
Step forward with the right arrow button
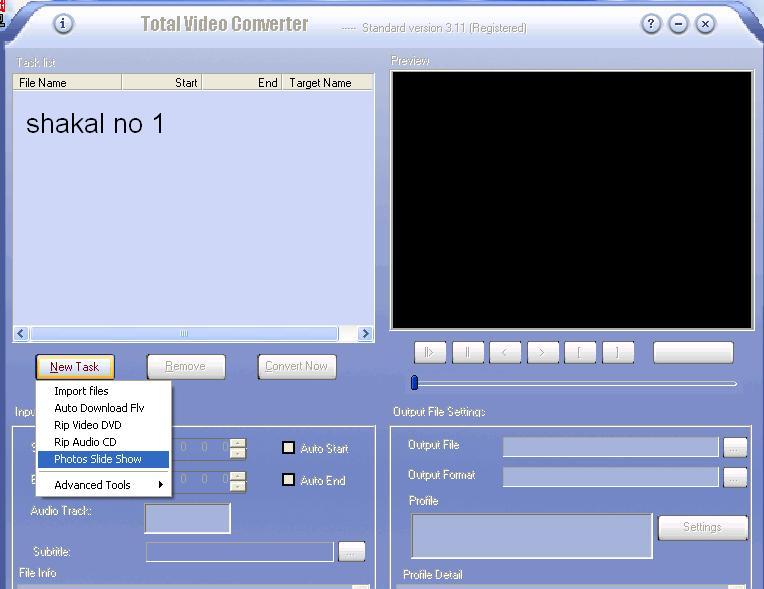pos(542,352)
